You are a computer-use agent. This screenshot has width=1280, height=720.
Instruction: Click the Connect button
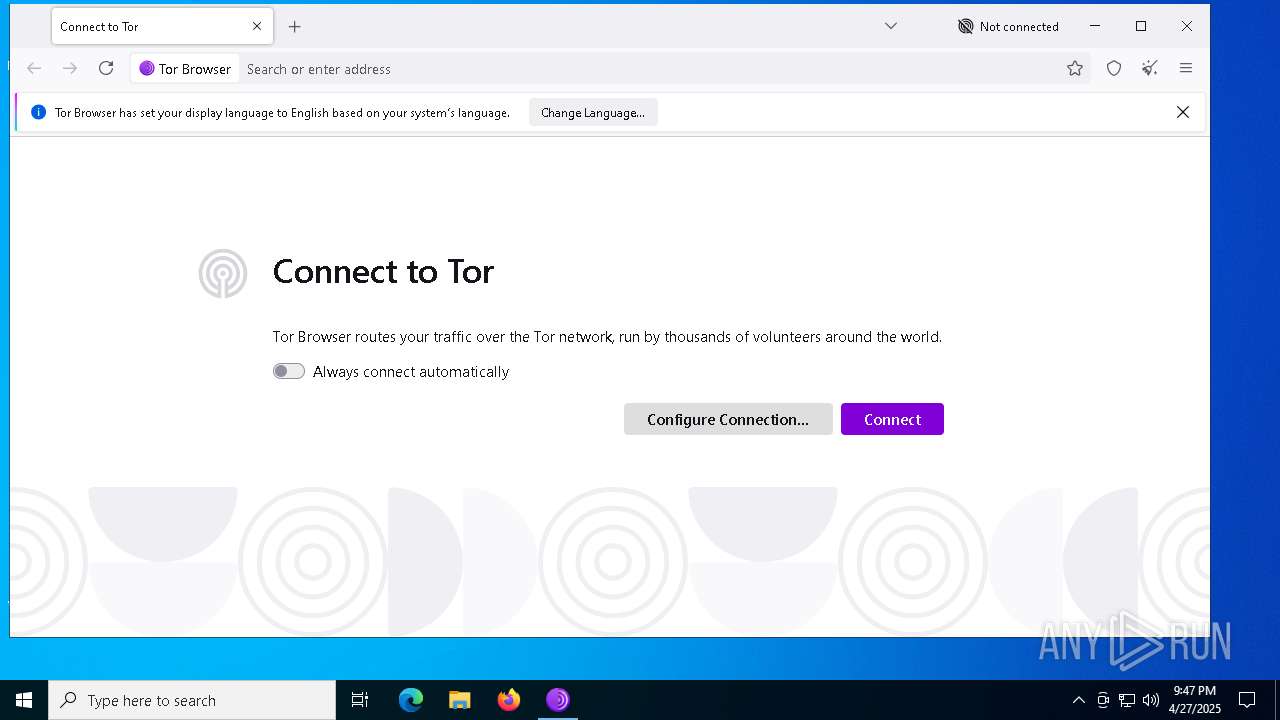click(x=892, y=419)
